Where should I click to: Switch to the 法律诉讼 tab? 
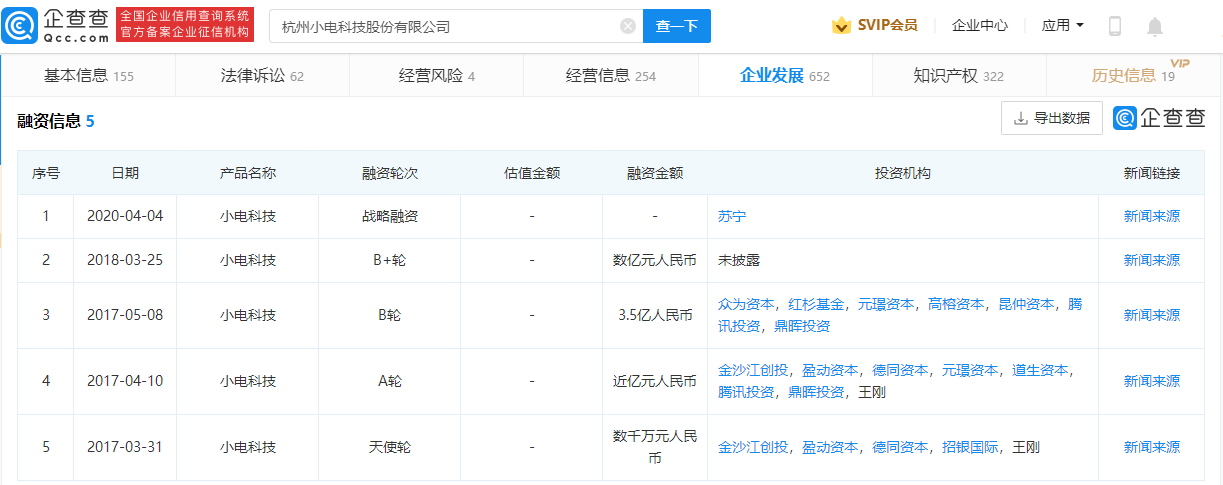(x=262, y=76)
